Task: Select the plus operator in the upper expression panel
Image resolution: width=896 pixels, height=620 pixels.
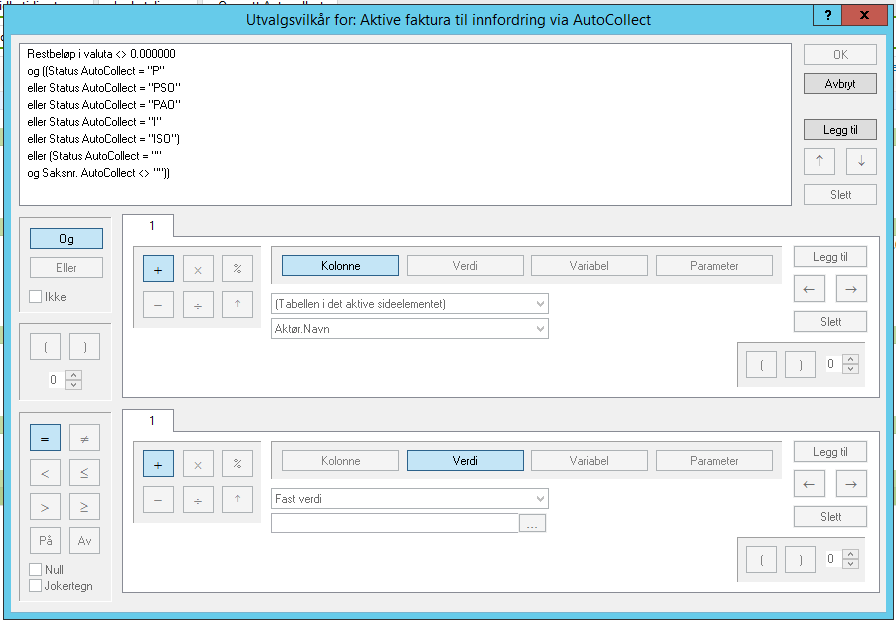Action: click(158, 270)
